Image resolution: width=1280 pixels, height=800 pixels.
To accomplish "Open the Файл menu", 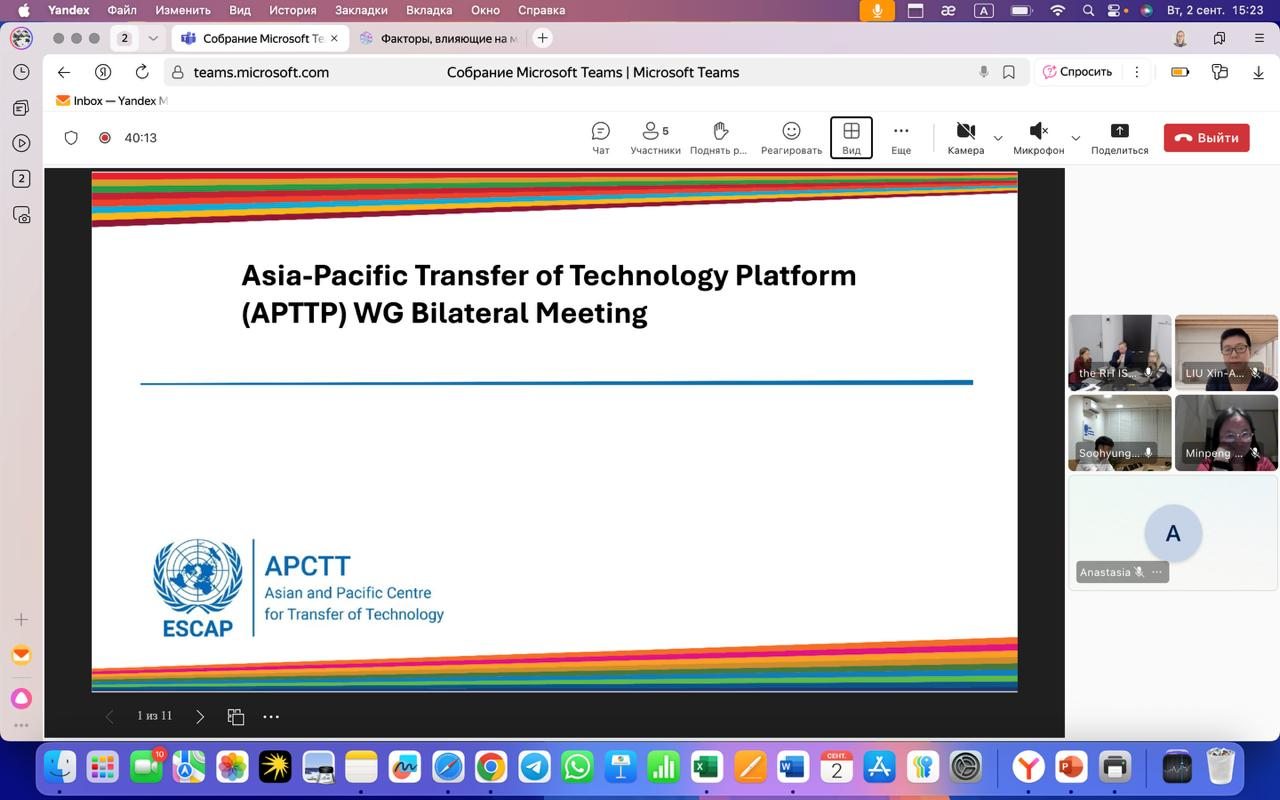I will click(x=122, y=10).
